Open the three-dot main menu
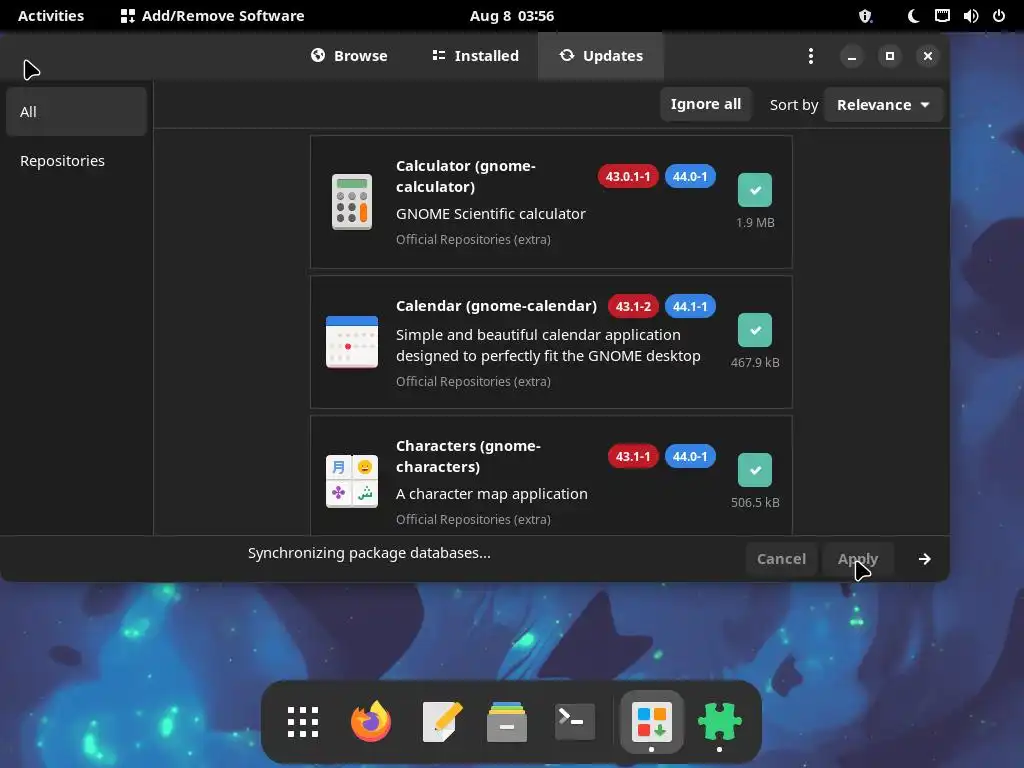 pos(810,56)
